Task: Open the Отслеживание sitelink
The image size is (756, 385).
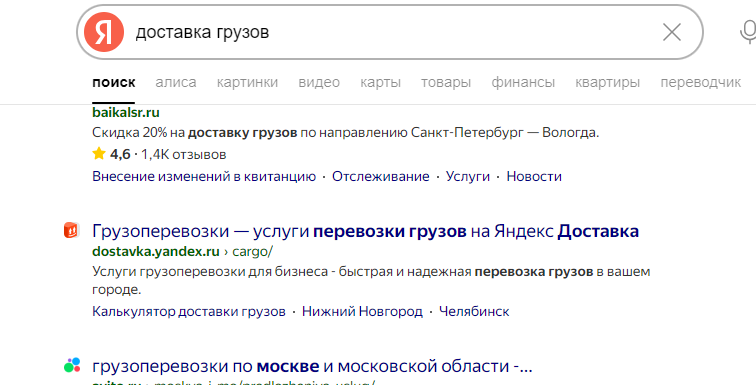Action: 380,176
